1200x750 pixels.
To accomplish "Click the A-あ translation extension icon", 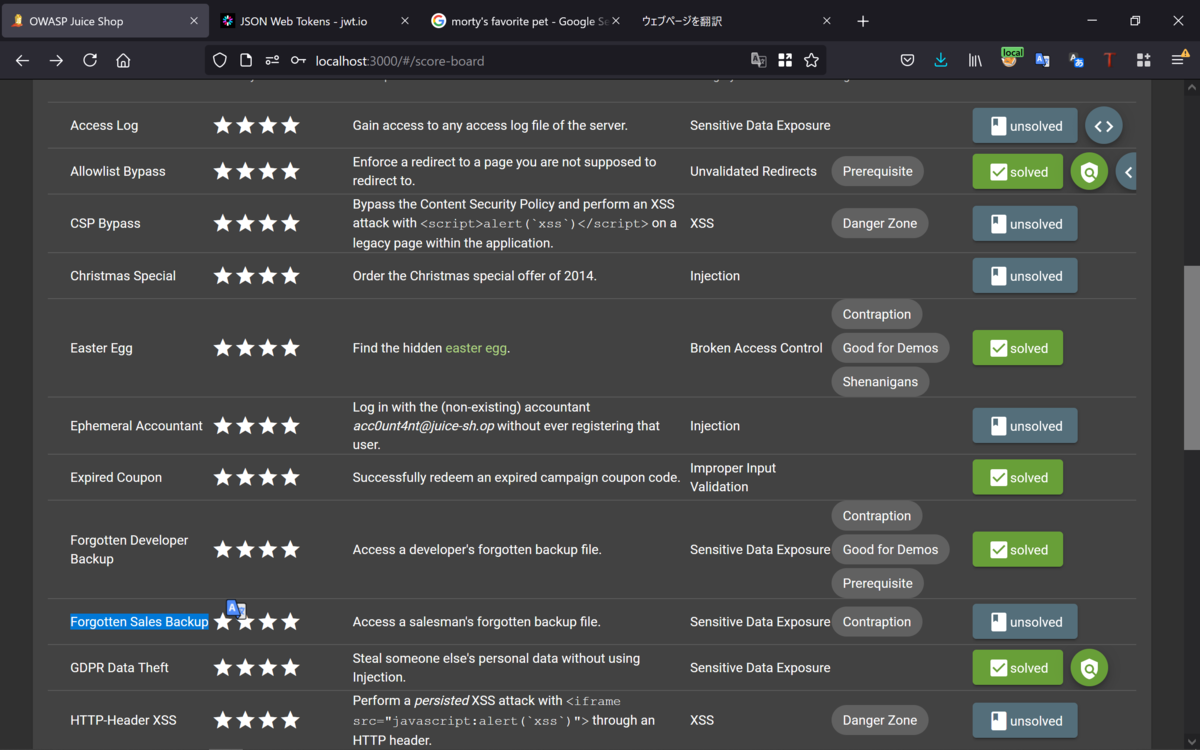I will pyautogui.click(x=1076, y=60).
